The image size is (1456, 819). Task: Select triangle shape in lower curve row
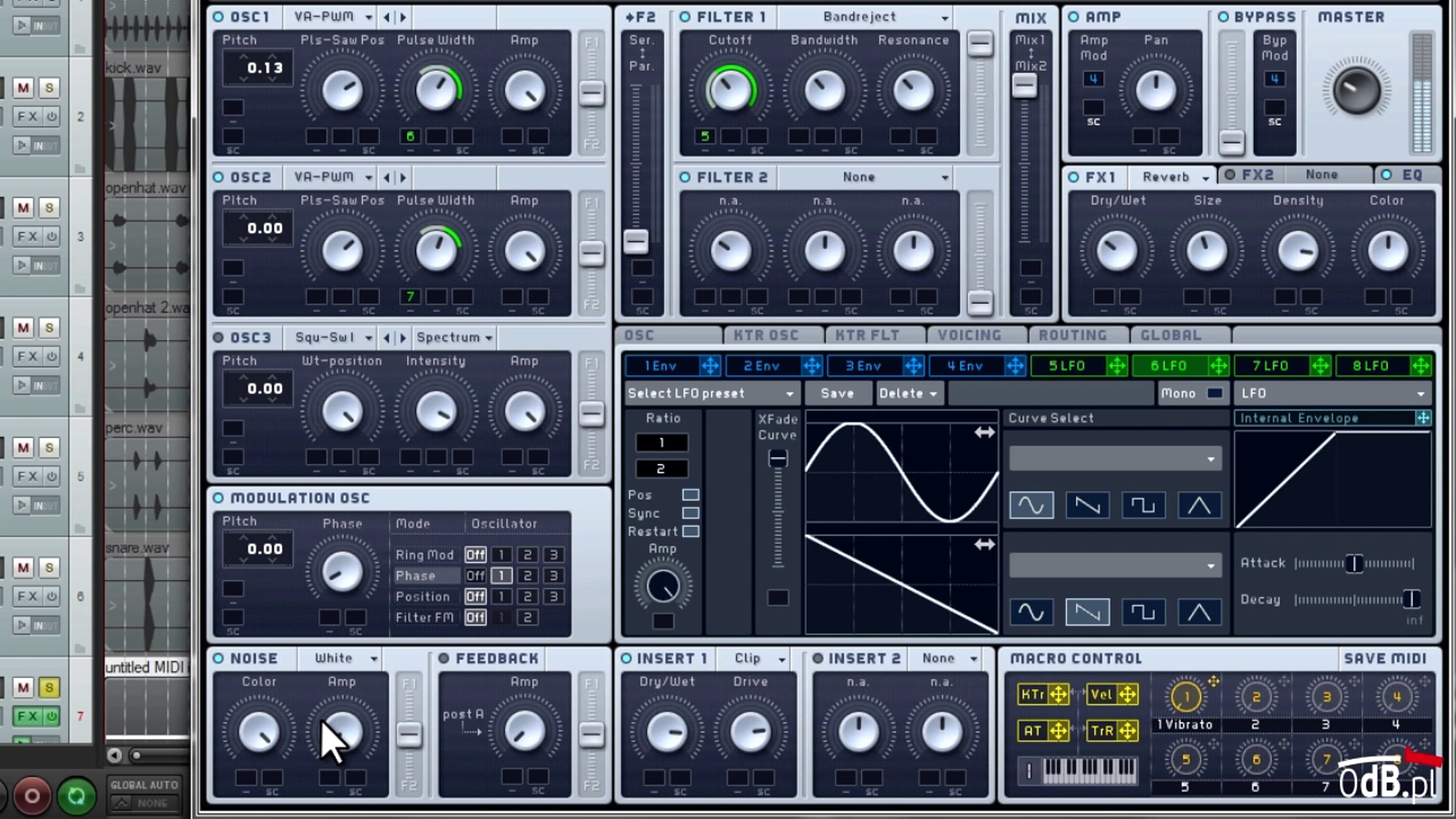coord(1199,612)
